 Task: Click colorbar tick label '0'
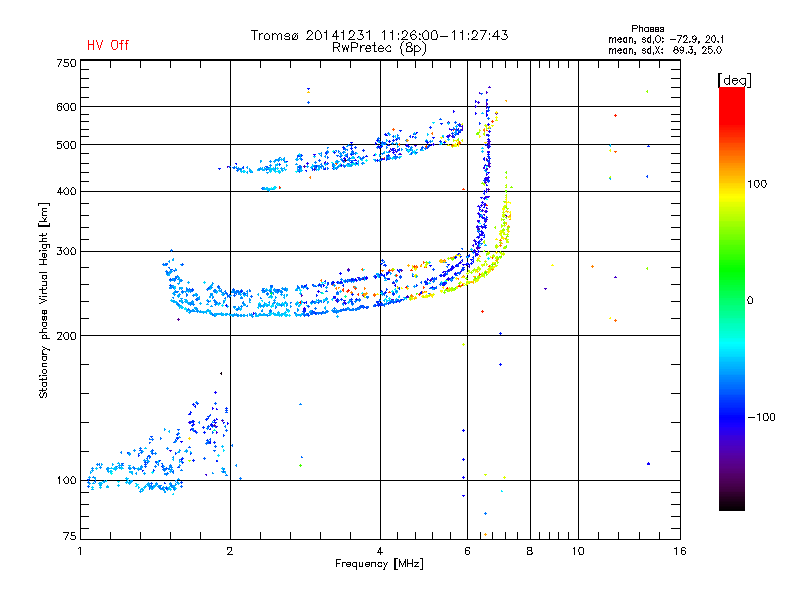(x=750, y=301)
